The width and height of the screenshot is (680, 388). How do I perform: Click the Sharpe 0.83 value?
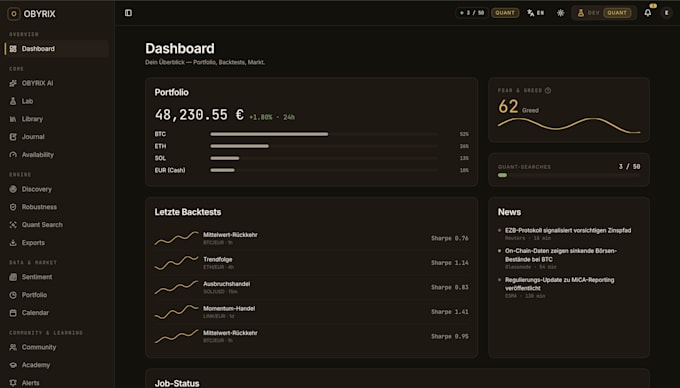[x=450, y=287]
